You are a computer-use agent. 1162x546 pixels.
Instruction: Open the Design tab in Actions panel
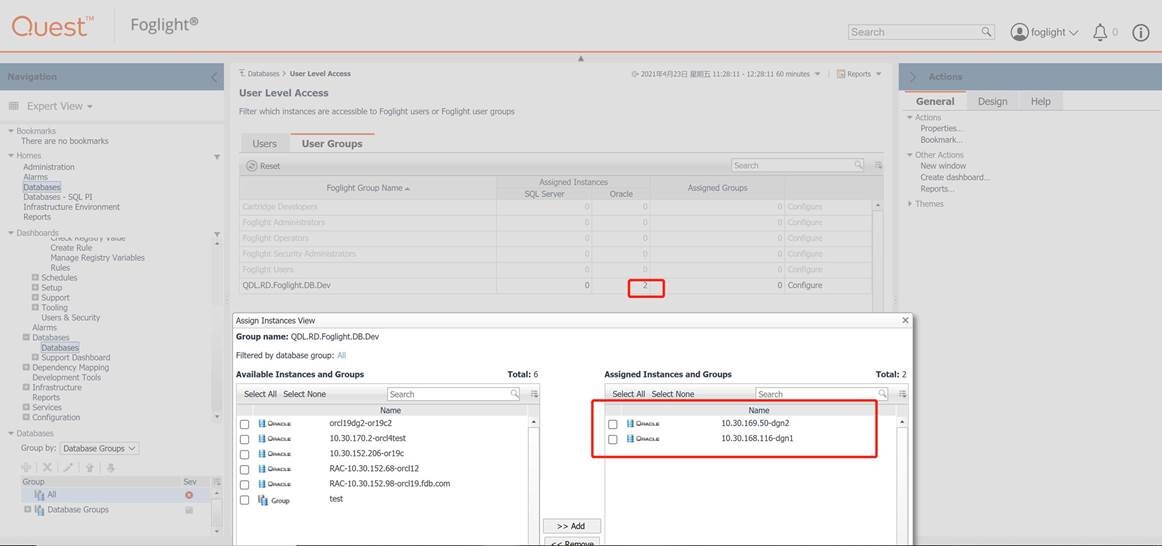(x=992, y=101)
